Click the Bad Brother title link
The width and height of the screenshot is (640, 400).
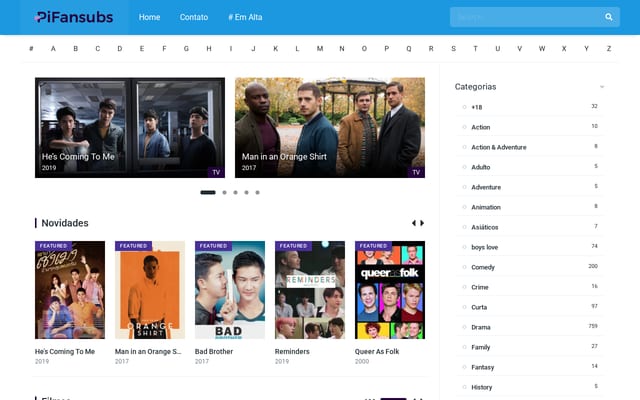coord(214,351)
